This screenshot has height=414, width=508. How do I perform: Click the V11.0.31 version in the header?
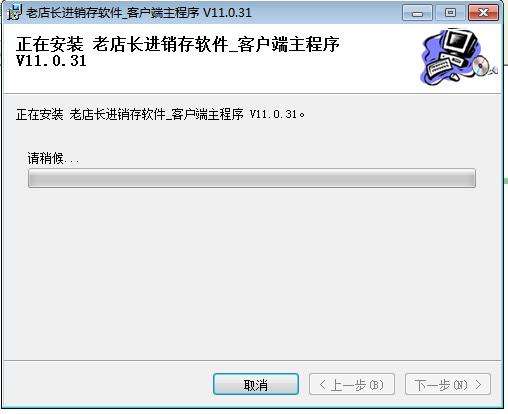click(51, 61)
